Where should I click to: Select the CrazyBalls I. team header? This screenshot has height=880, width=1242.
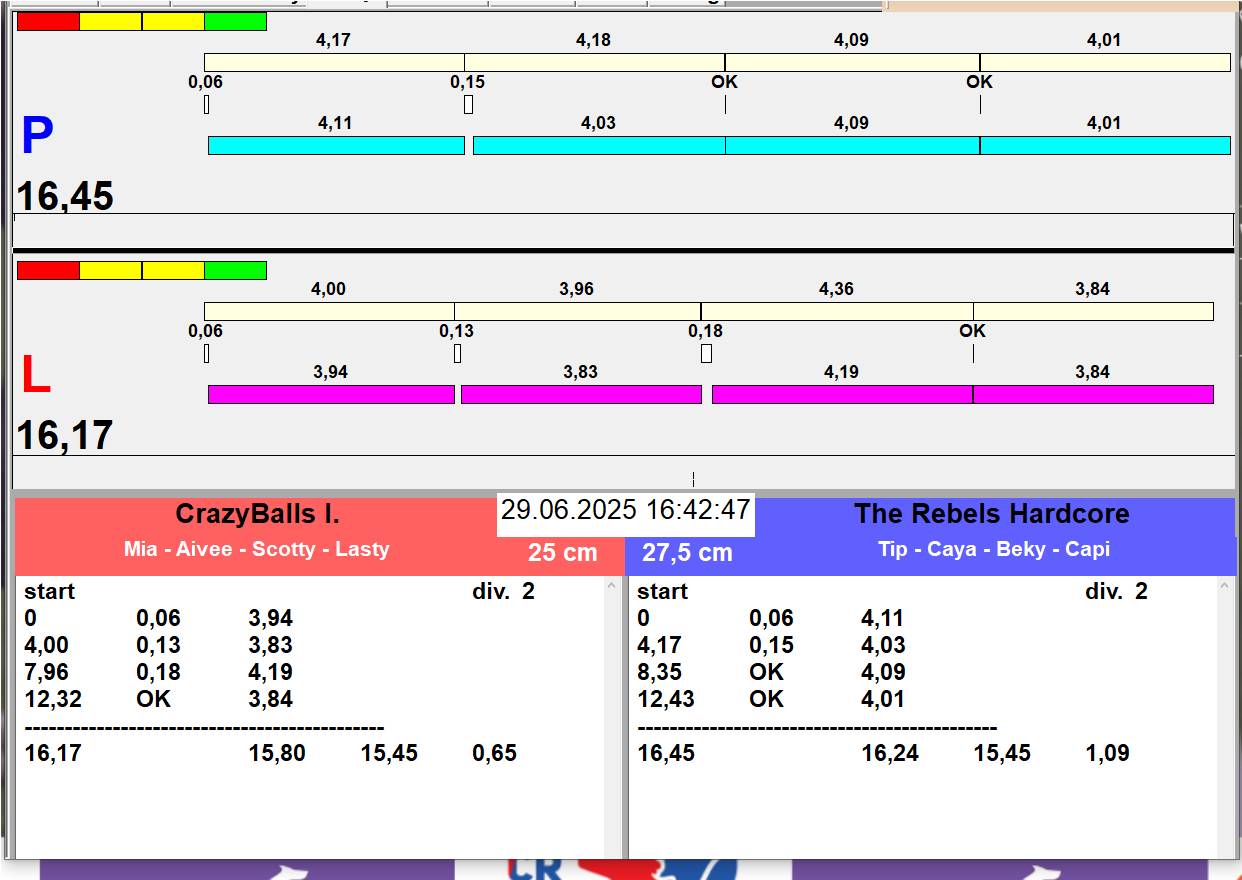click(257, 514)
